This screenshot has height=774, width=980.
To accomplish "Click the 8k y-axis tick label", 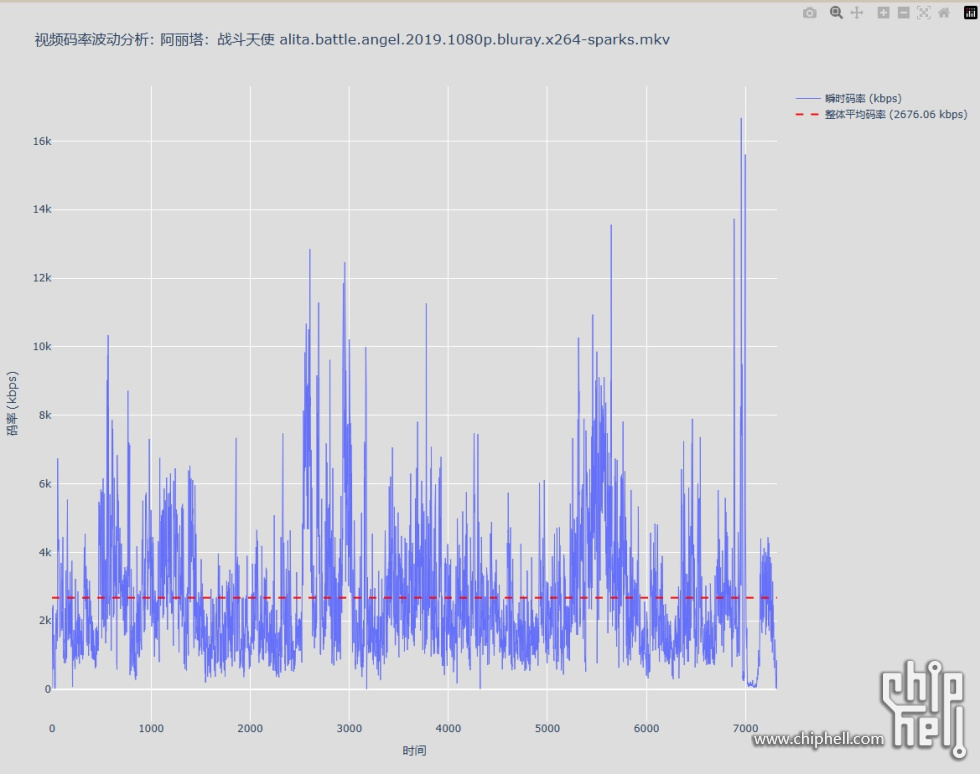I will tap(45, 415).
